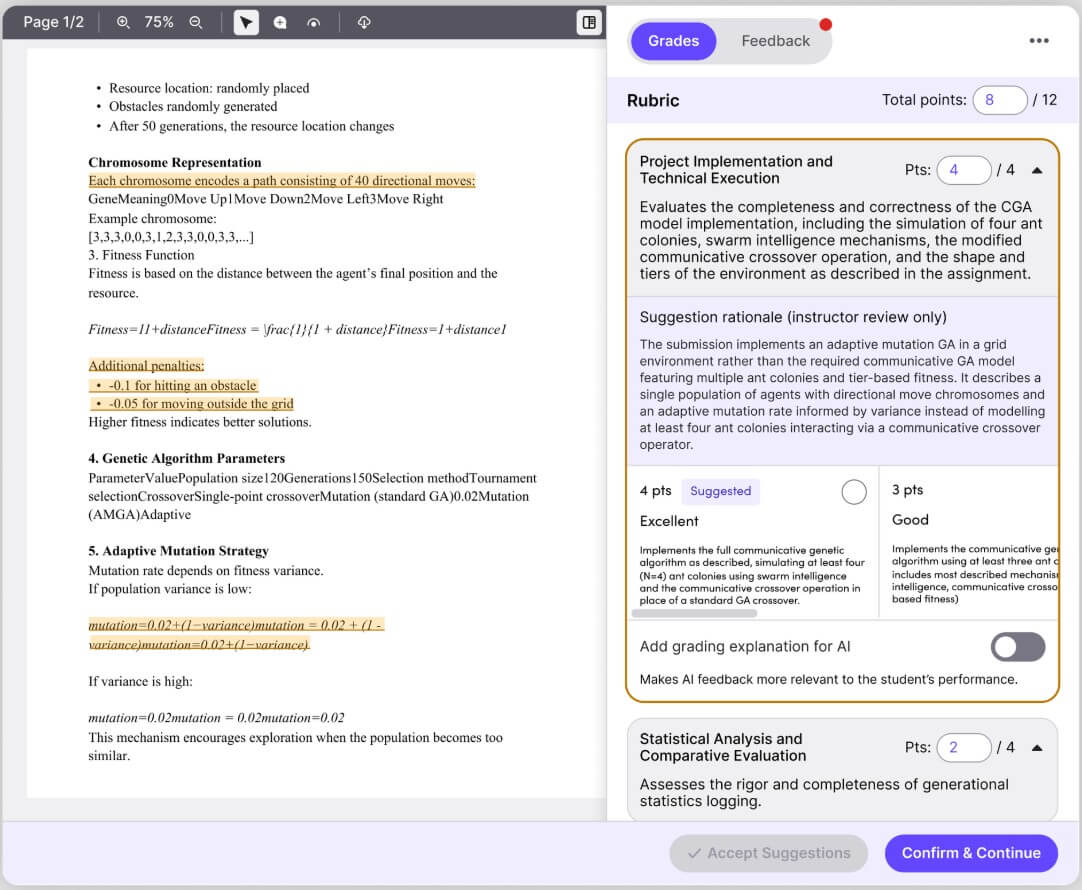Click '5. Adaptive Mutation Strategy' heading

point(178,551)
